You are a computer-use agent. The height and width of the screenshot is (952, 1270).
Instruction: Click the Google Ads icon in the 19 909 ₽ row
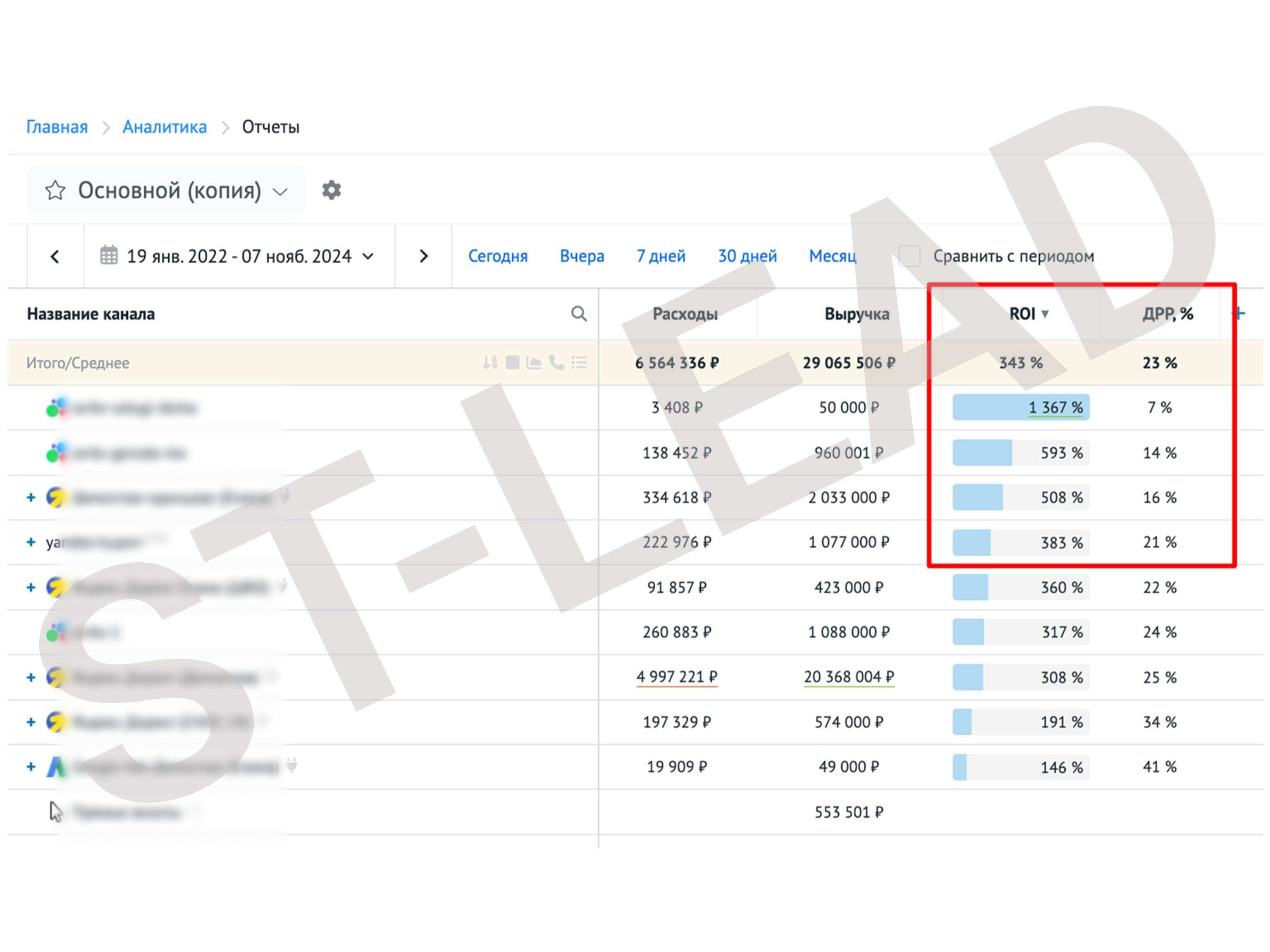pos(56,766)
